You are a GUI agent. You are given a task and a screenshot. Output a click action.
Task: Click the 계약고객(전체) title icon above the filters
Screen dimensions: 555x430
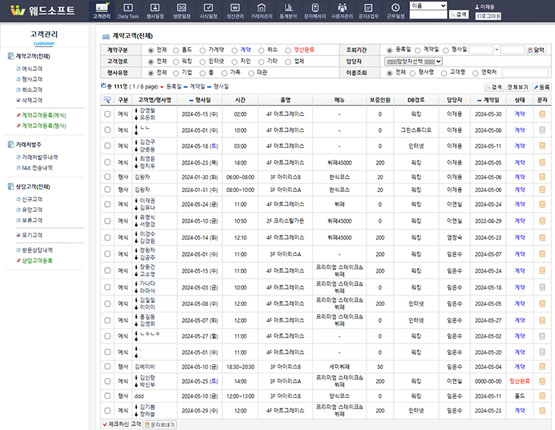(x=105, y=36)
